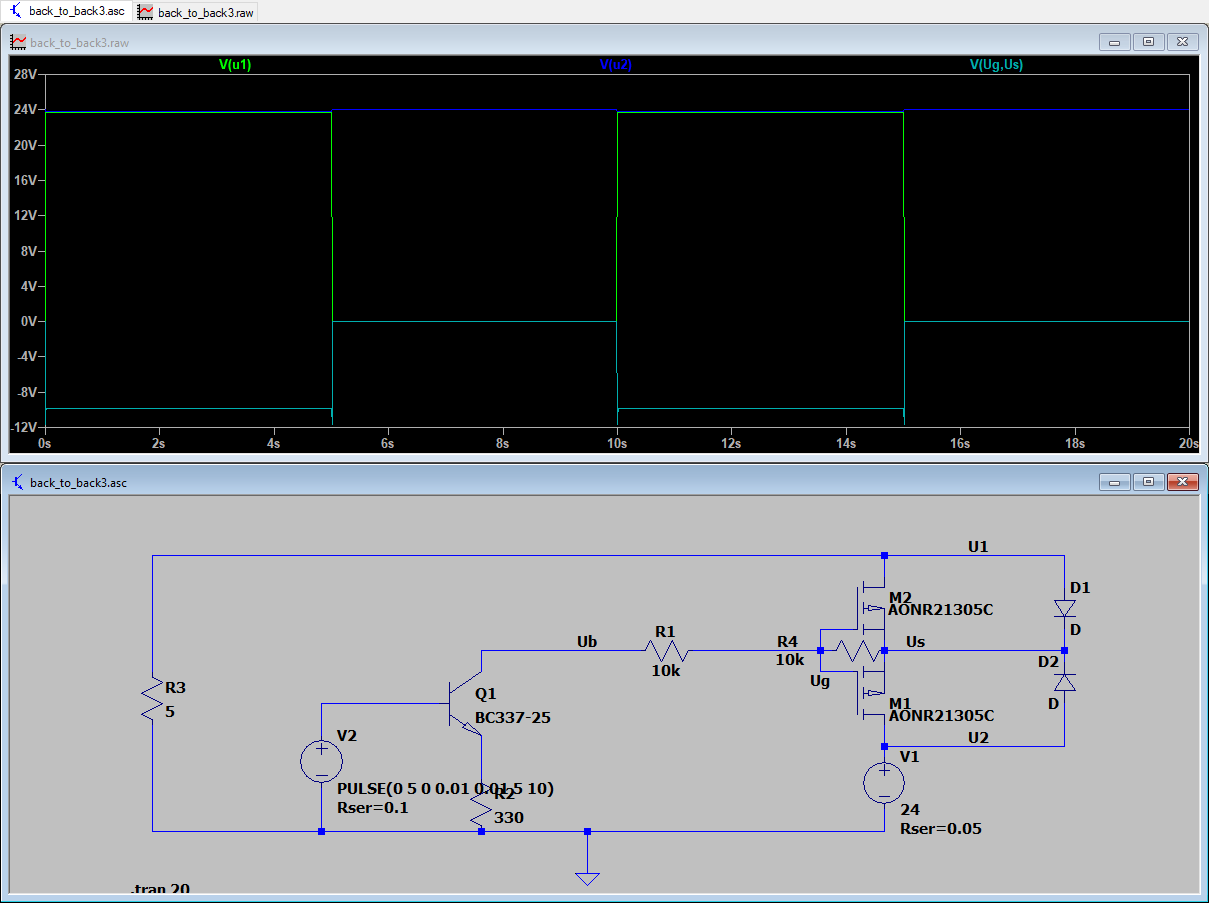Select voltage source V2 symbol
This screenshot has height=903, width=1209.
click(x=321, y=762)
